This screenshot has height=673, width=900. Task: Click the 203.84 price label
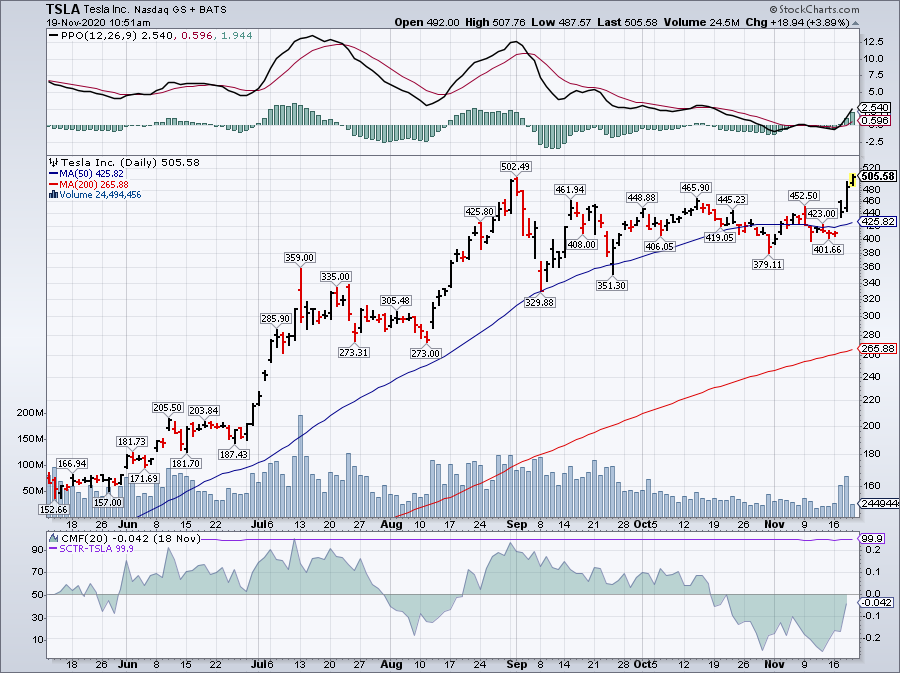[204, 411]
